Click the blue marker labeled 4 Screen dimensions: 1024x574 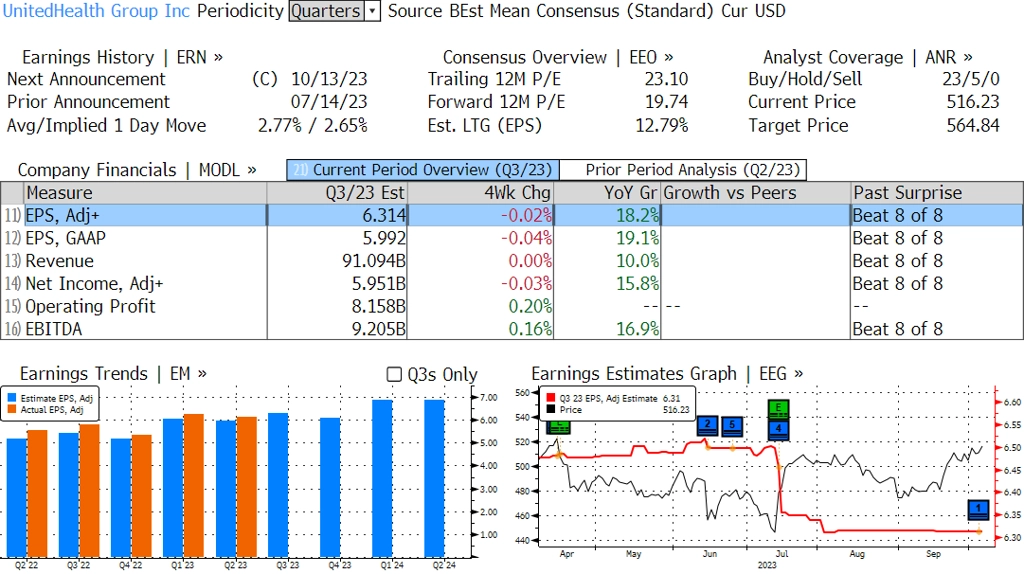(x=778, y=429)
